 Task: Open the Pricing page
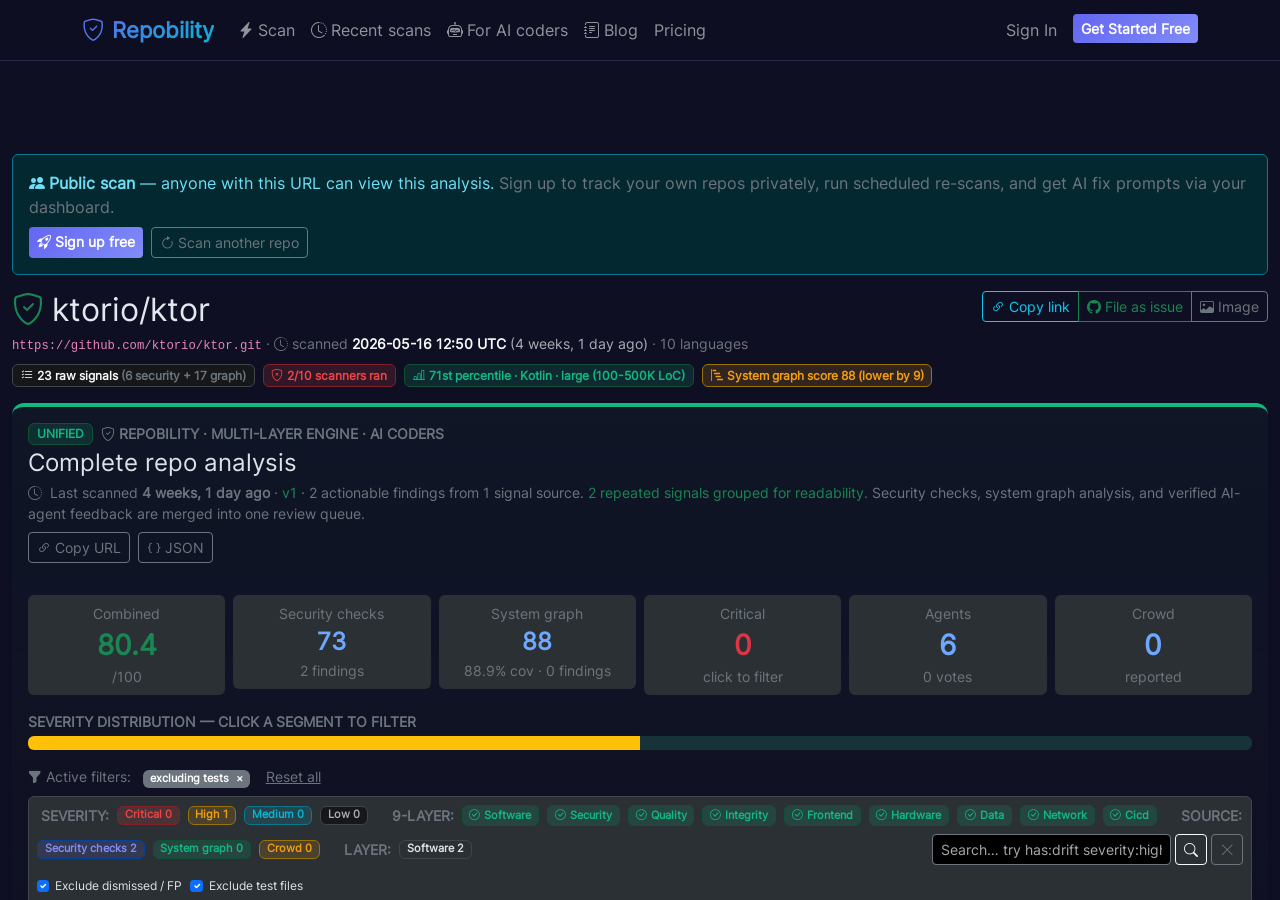click(680, 30)
